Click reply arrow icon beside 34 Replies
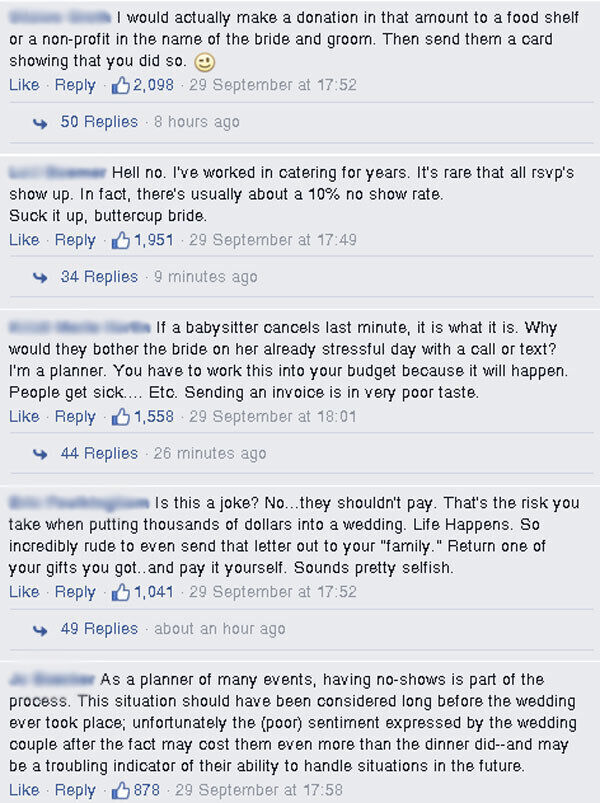The width and height of the screenshot is (600, 803). click(x=40, y=277)
